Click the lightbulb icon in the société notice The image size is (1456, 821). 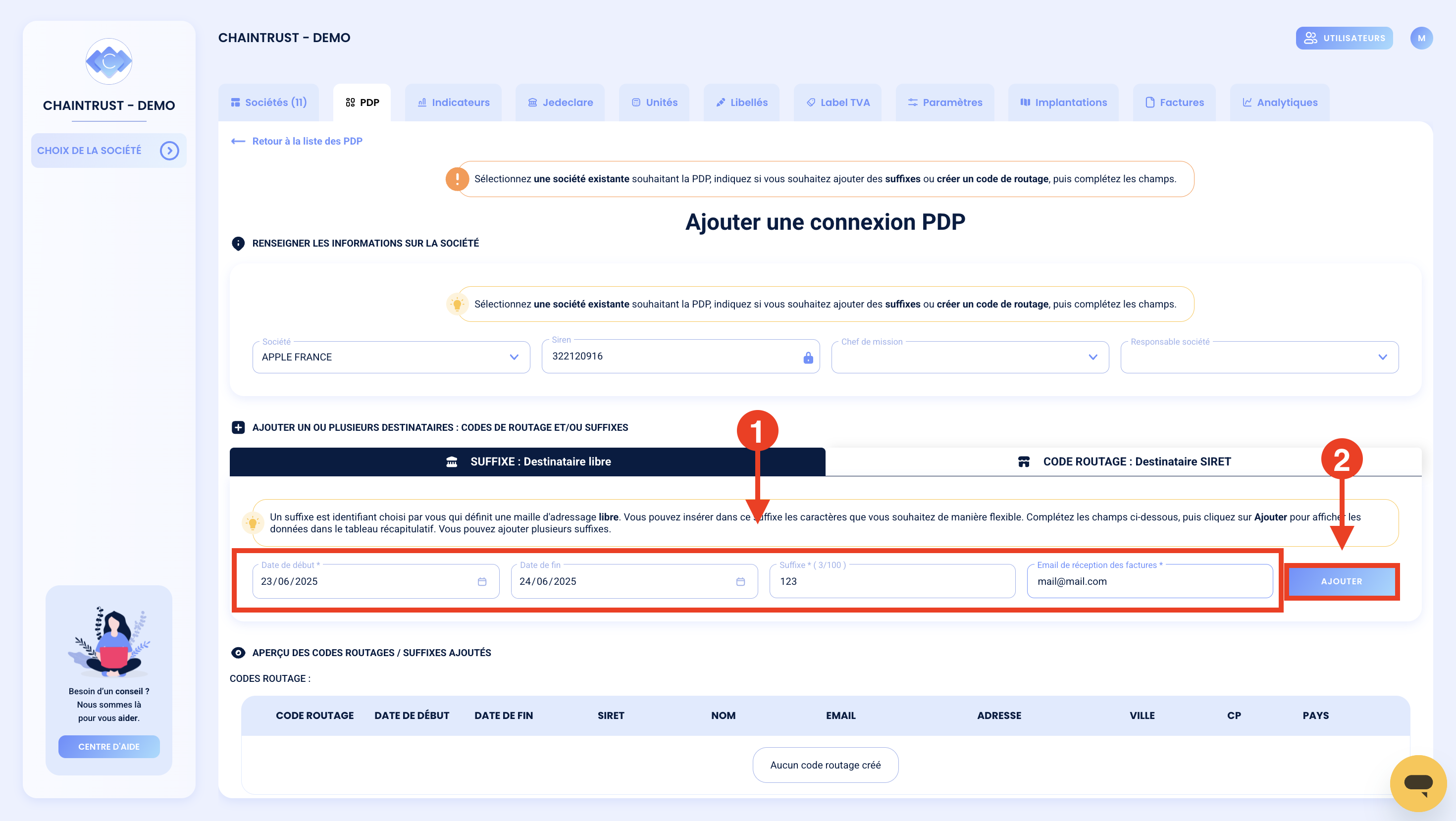coord(457,305)
